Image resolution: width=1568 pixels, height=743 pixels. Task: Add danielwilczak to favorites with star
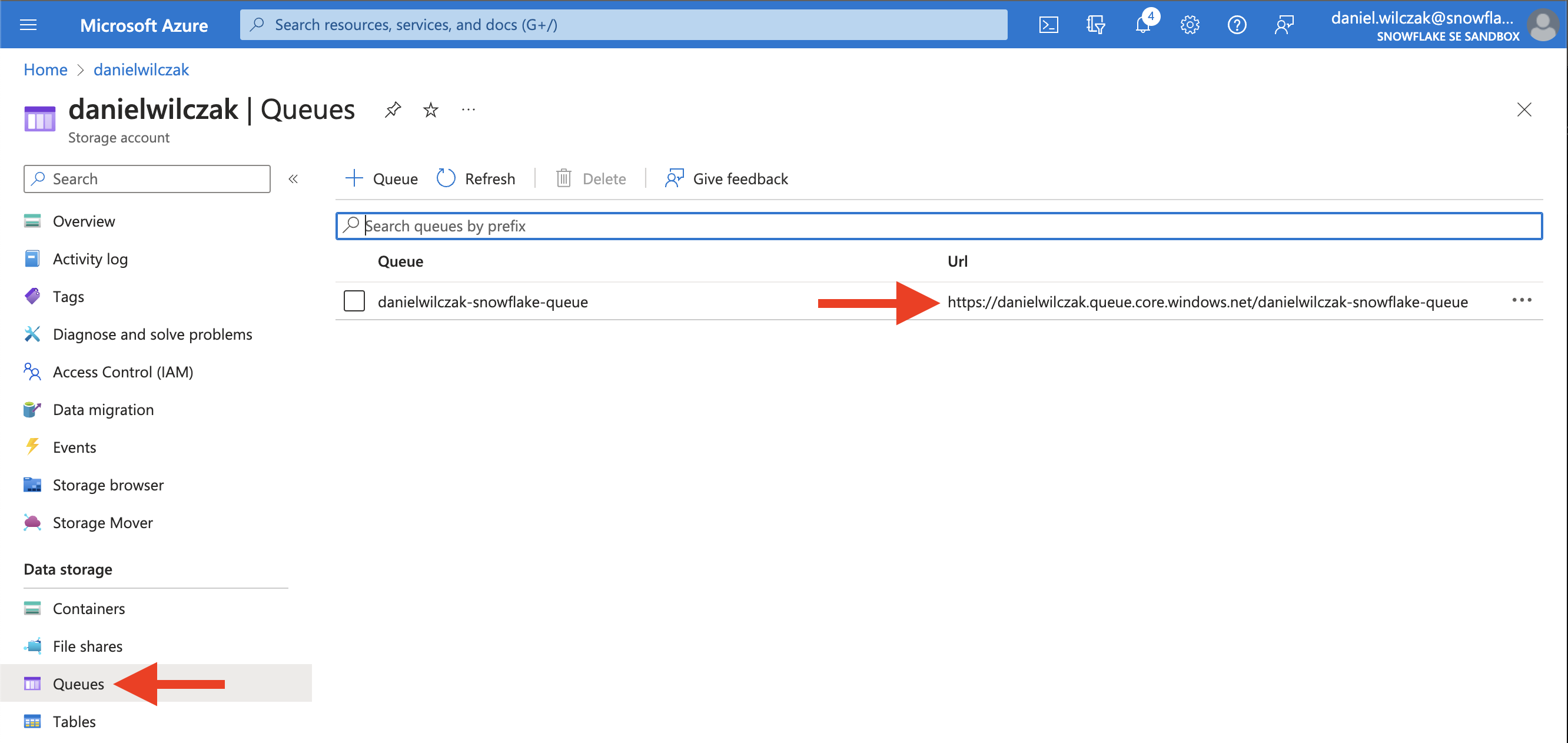(x=431, y=110)
